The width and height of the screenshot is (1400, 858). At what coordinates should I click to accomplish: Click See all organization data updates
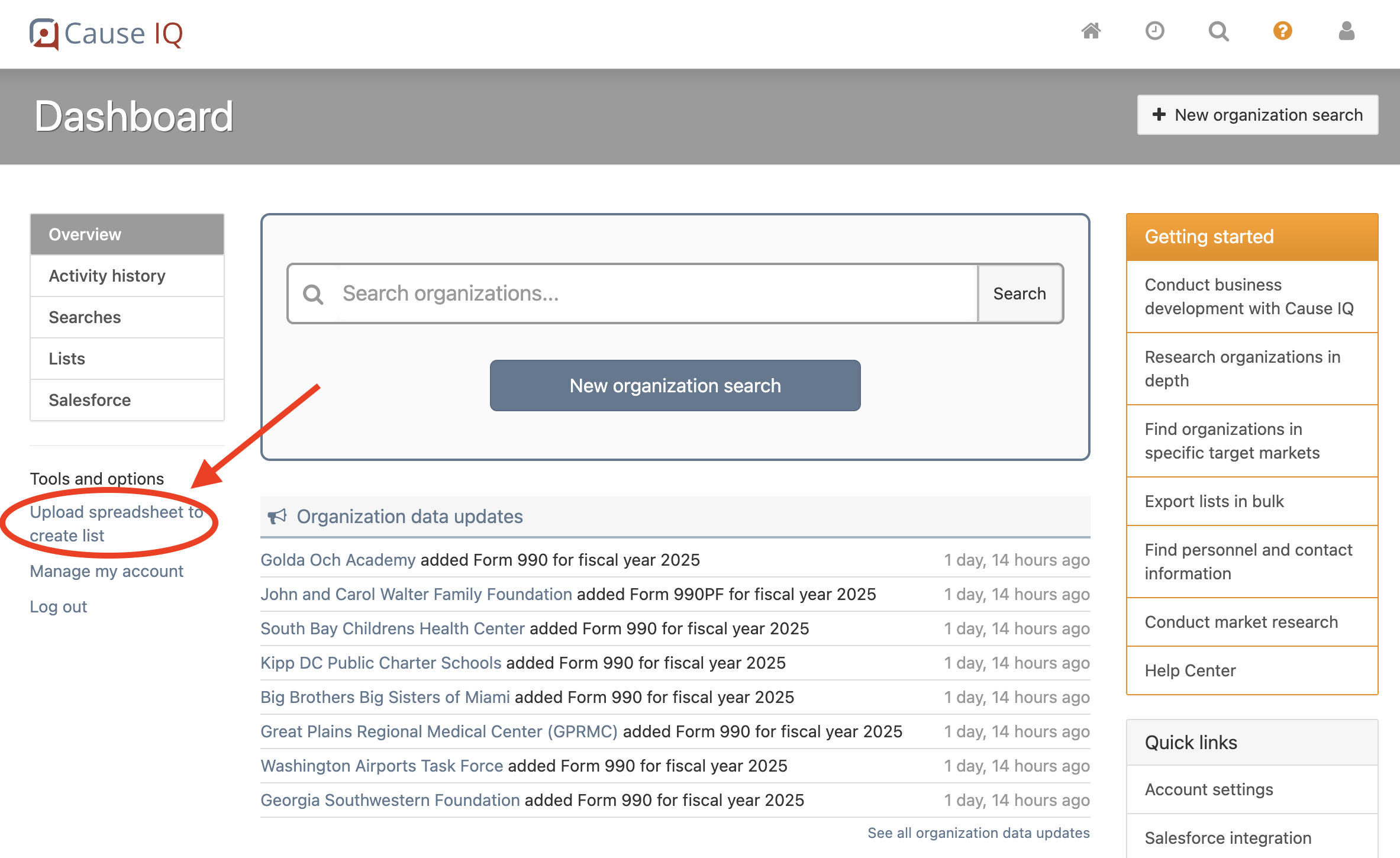[979, 833]
